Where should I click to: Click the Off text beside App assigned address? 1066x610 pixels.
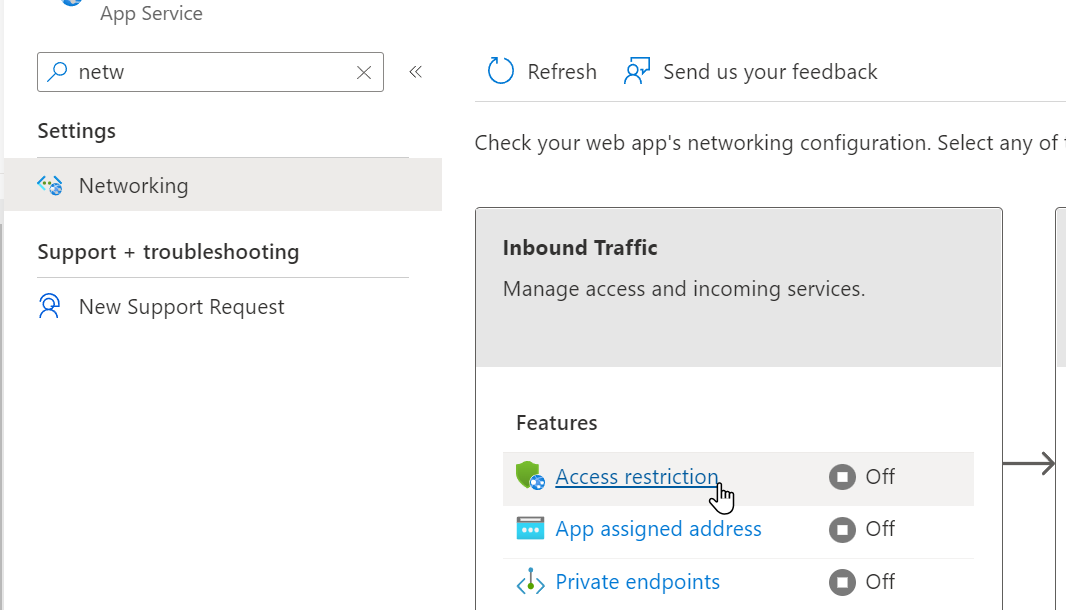pos(880,529)
